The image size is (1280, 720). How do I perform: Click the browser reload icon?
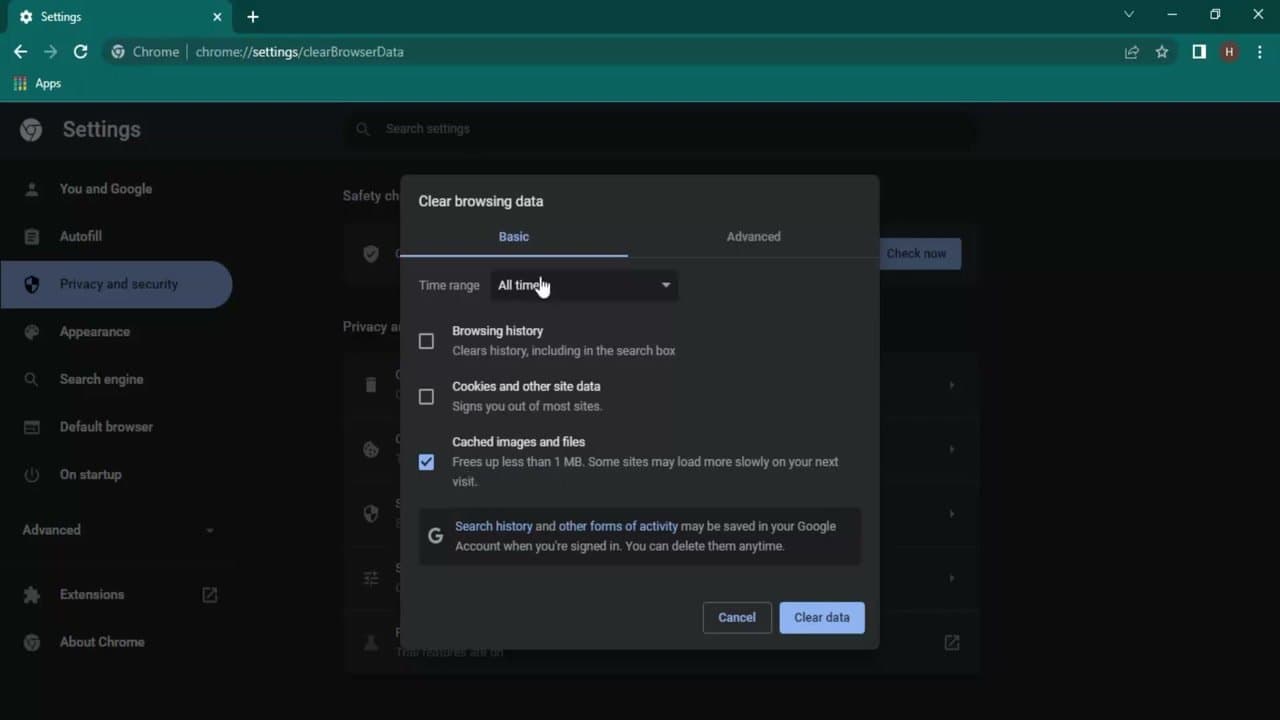tap(81, 52)
